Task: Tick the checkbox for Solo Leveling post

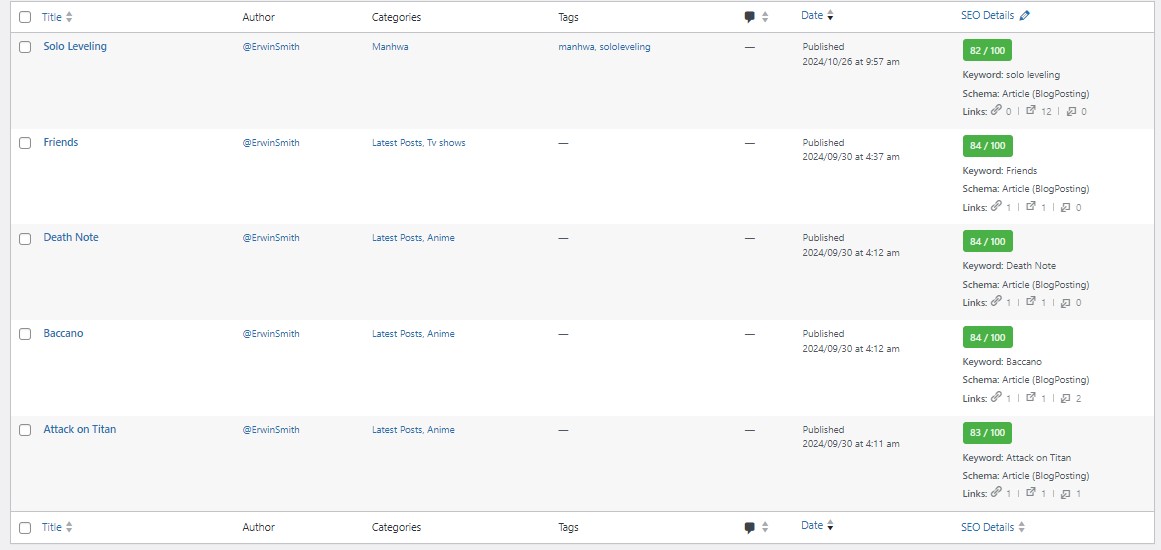Action: pos(25,47)
